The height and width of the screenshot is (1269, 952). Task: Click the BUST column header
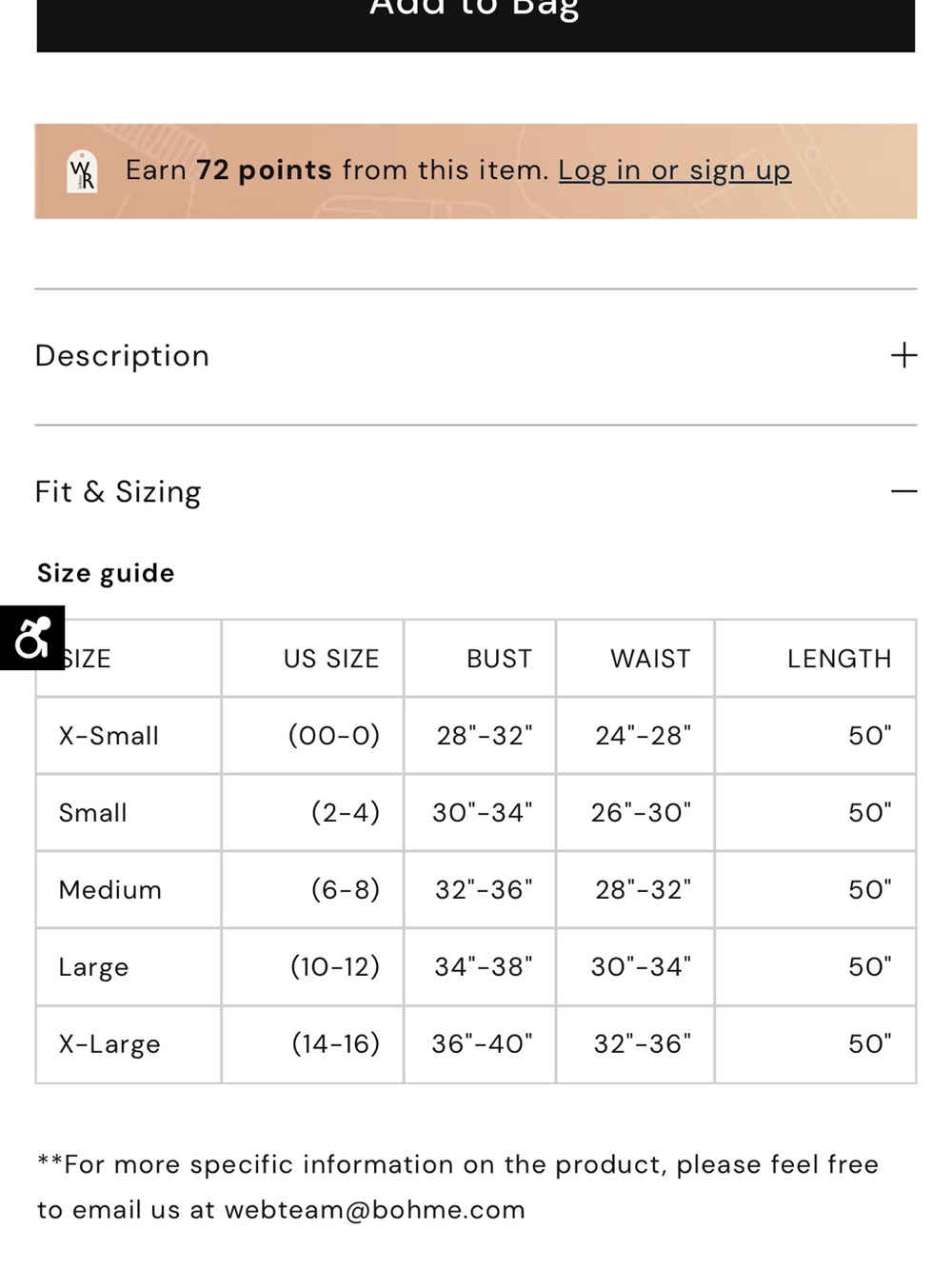coord(499,659)
